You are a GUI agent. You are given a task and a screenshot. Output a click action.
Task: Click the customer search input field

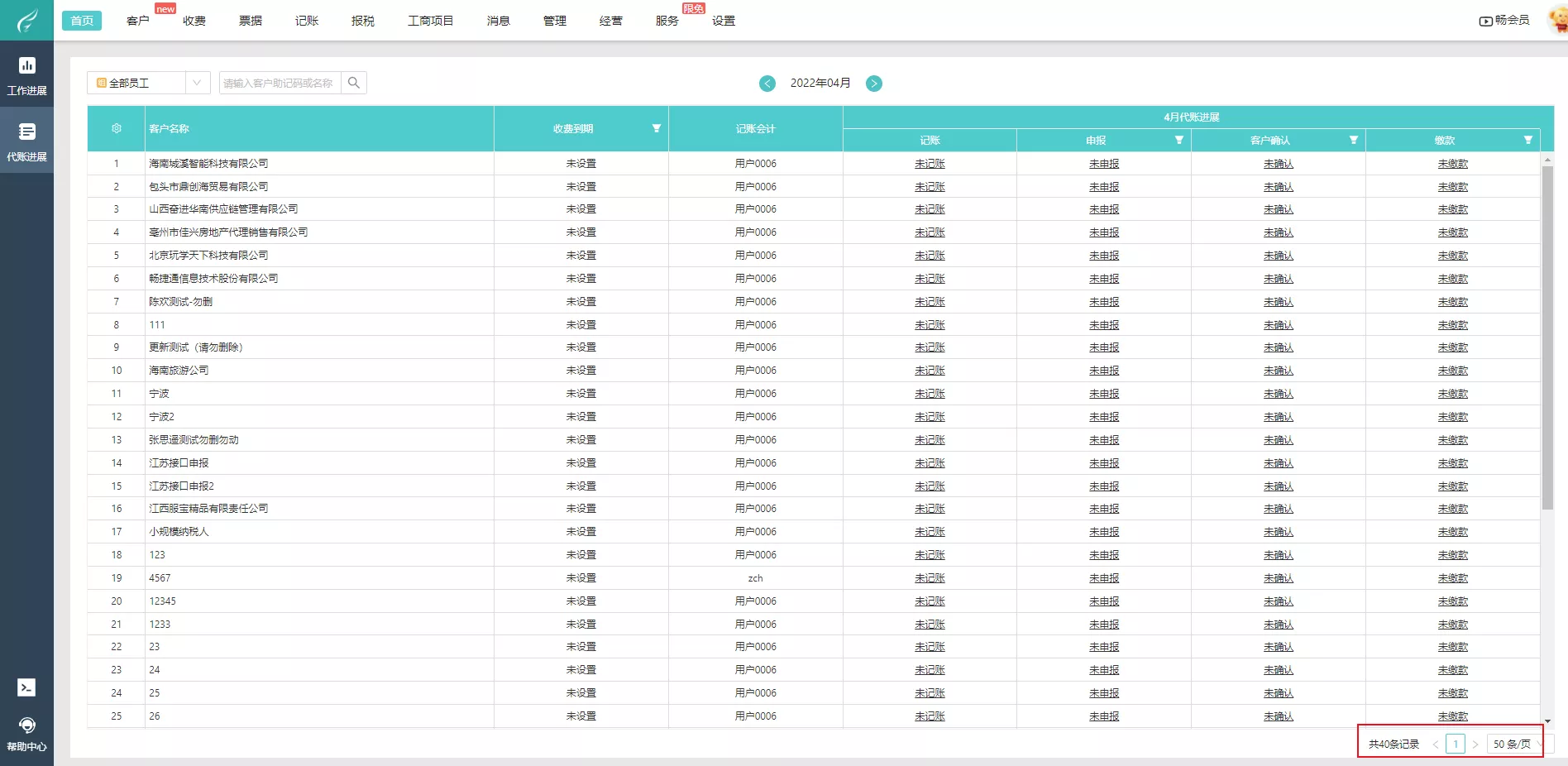point(280,83)
